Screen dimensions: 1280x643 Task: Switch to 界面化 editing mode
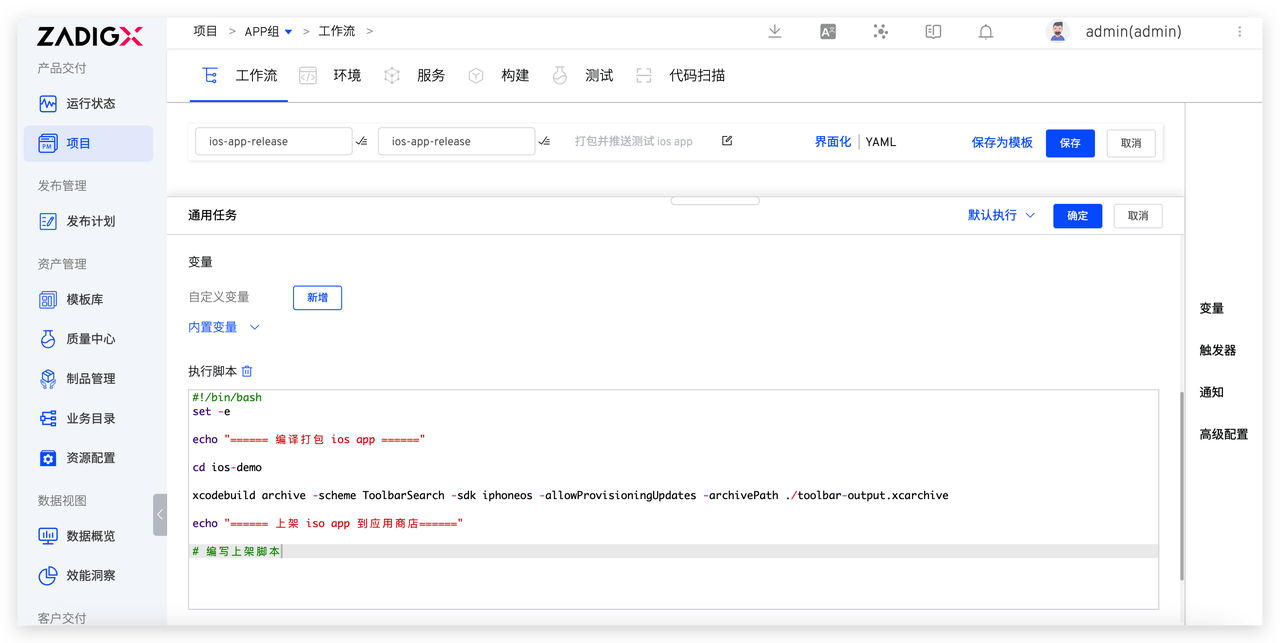point(832,142)
